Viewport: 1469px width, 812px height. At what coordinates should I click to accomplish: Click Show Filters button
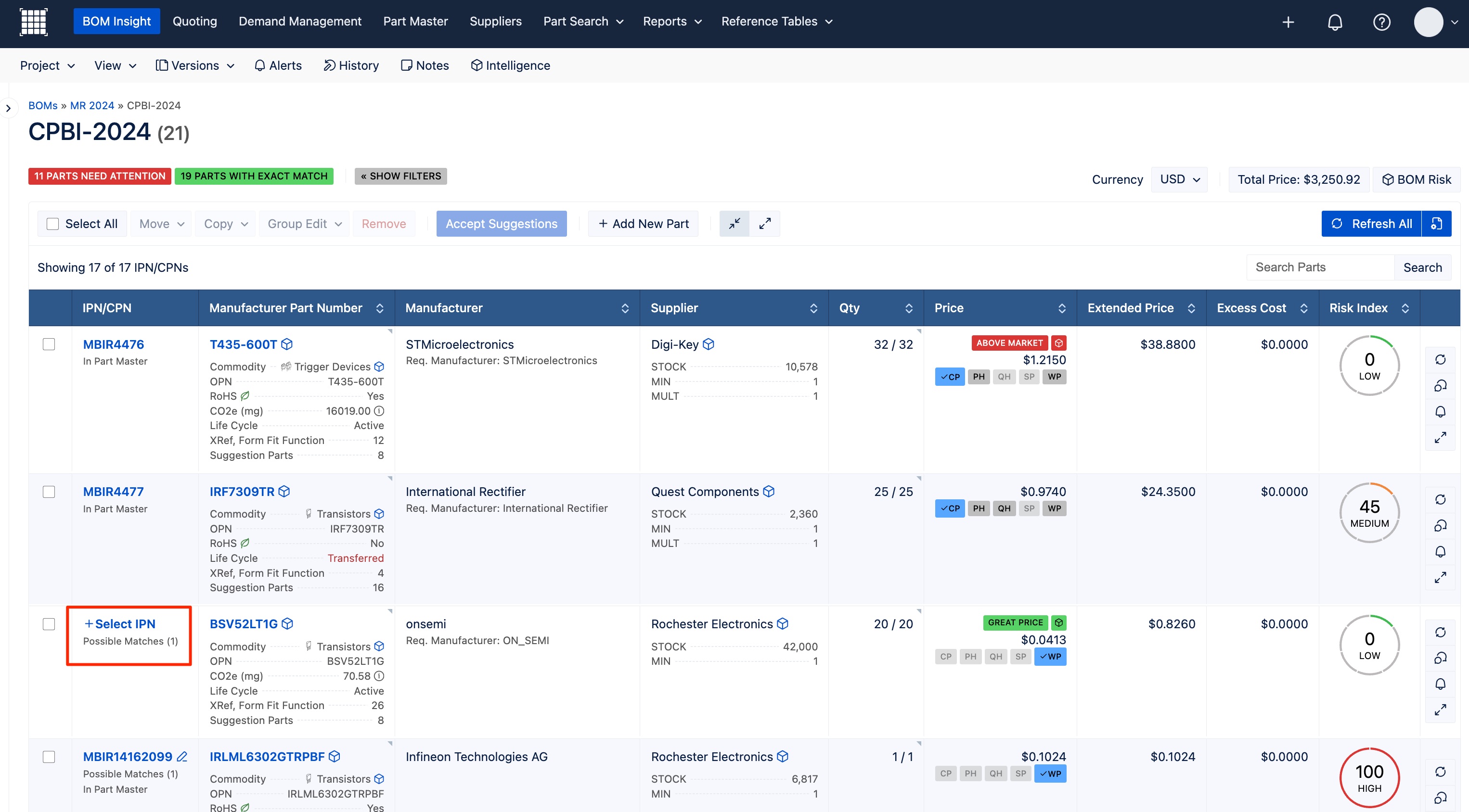400,176
